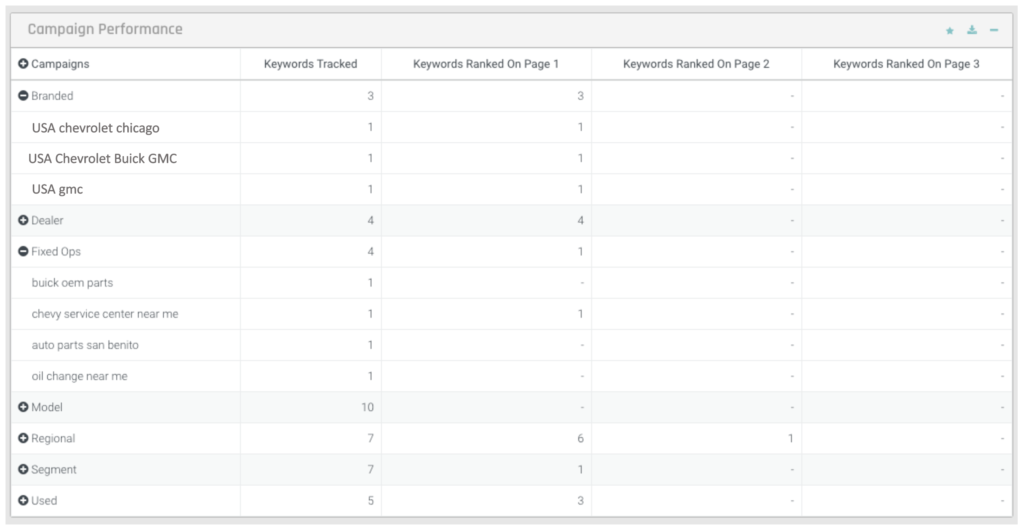Collapse the Fixed Ops campaign group
Image resolution: width=1024 pixels, height=530 pixels.
click(x=24, y=251)
